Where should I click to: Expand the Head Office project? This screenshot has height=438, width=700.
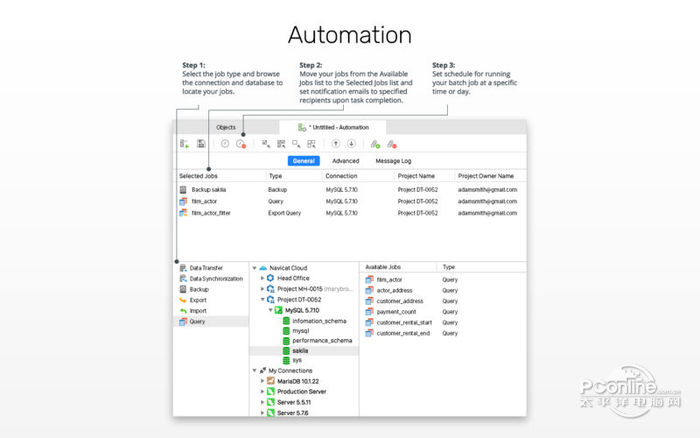(x=262, y=278)
